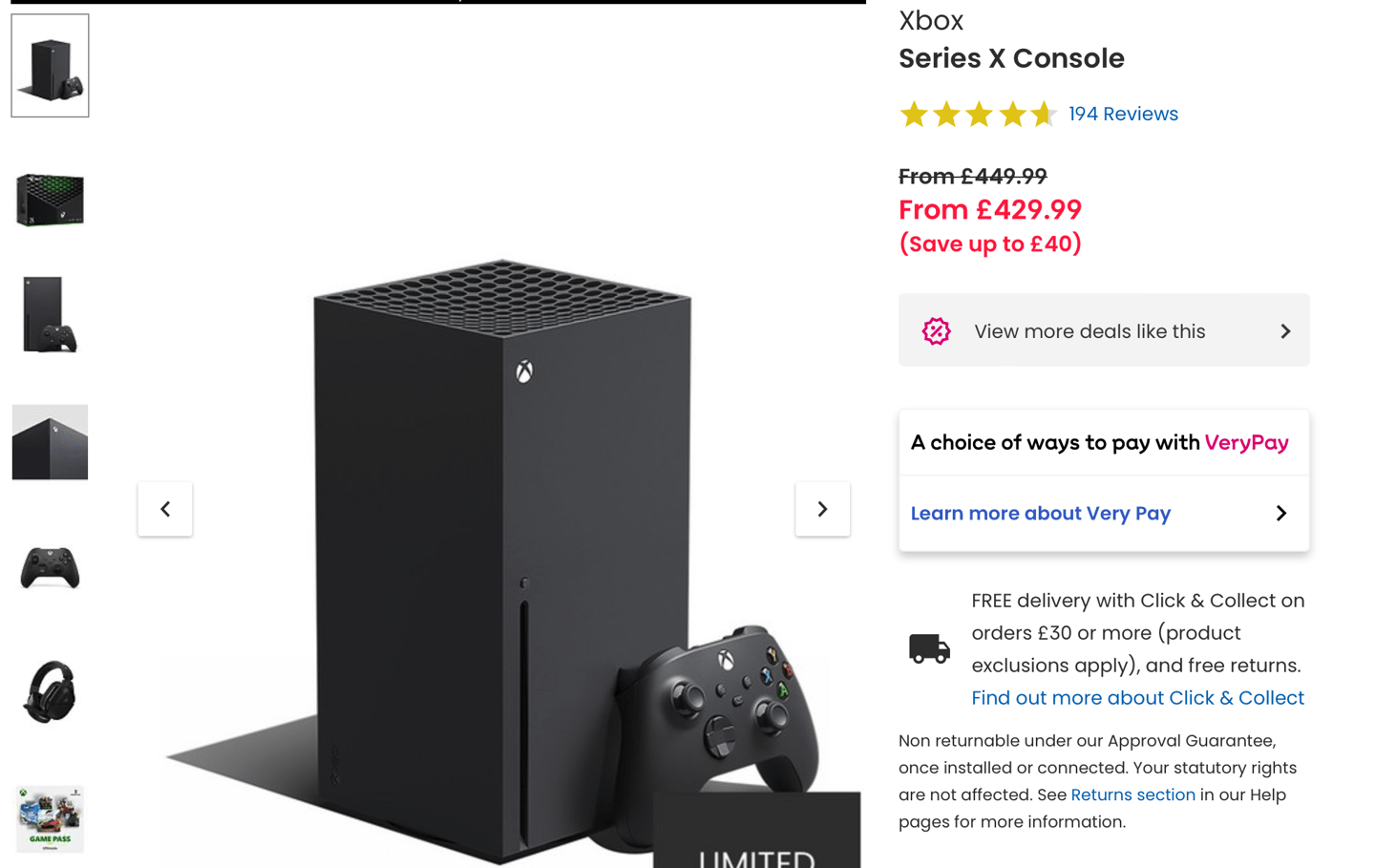Click Find out more about Click & Collect
The height and width of the screenshot is (868, 1375).
pyautogui.click(x=1136, y=697)
